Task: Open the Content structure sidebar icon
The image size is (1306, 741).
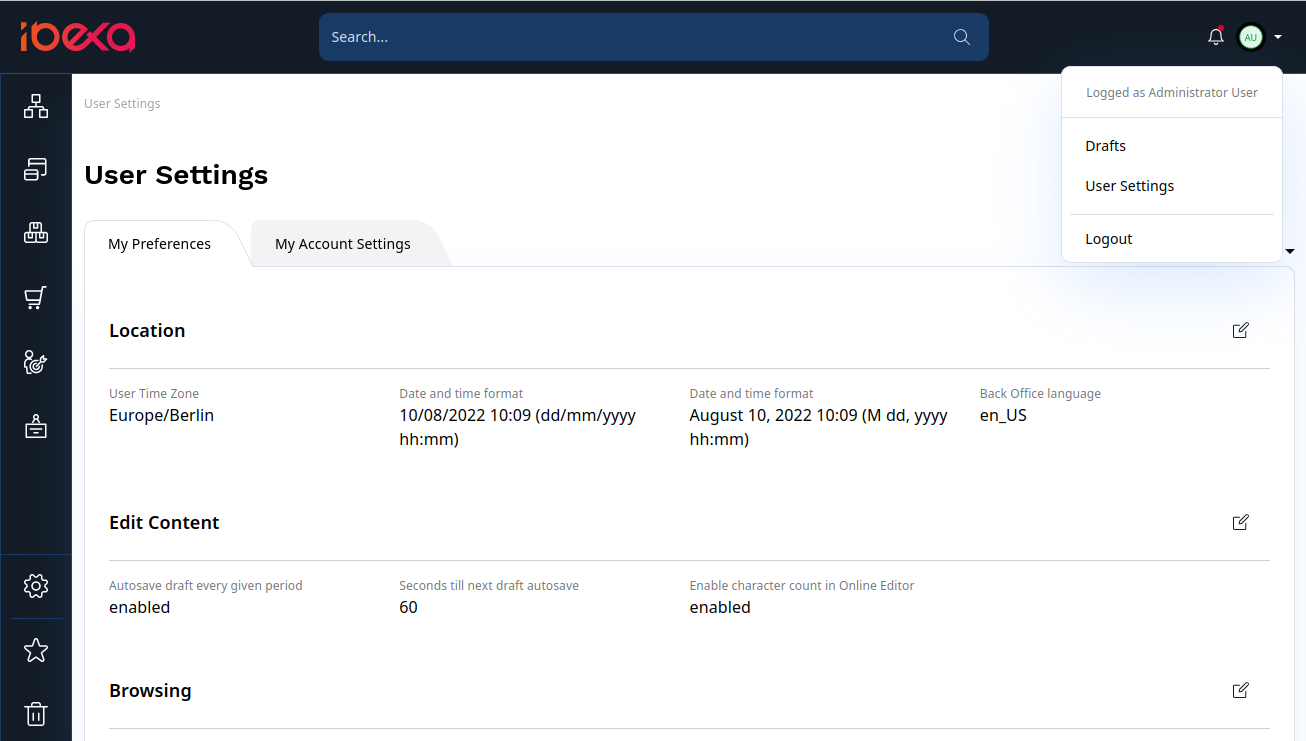Action: pos(36,106)
